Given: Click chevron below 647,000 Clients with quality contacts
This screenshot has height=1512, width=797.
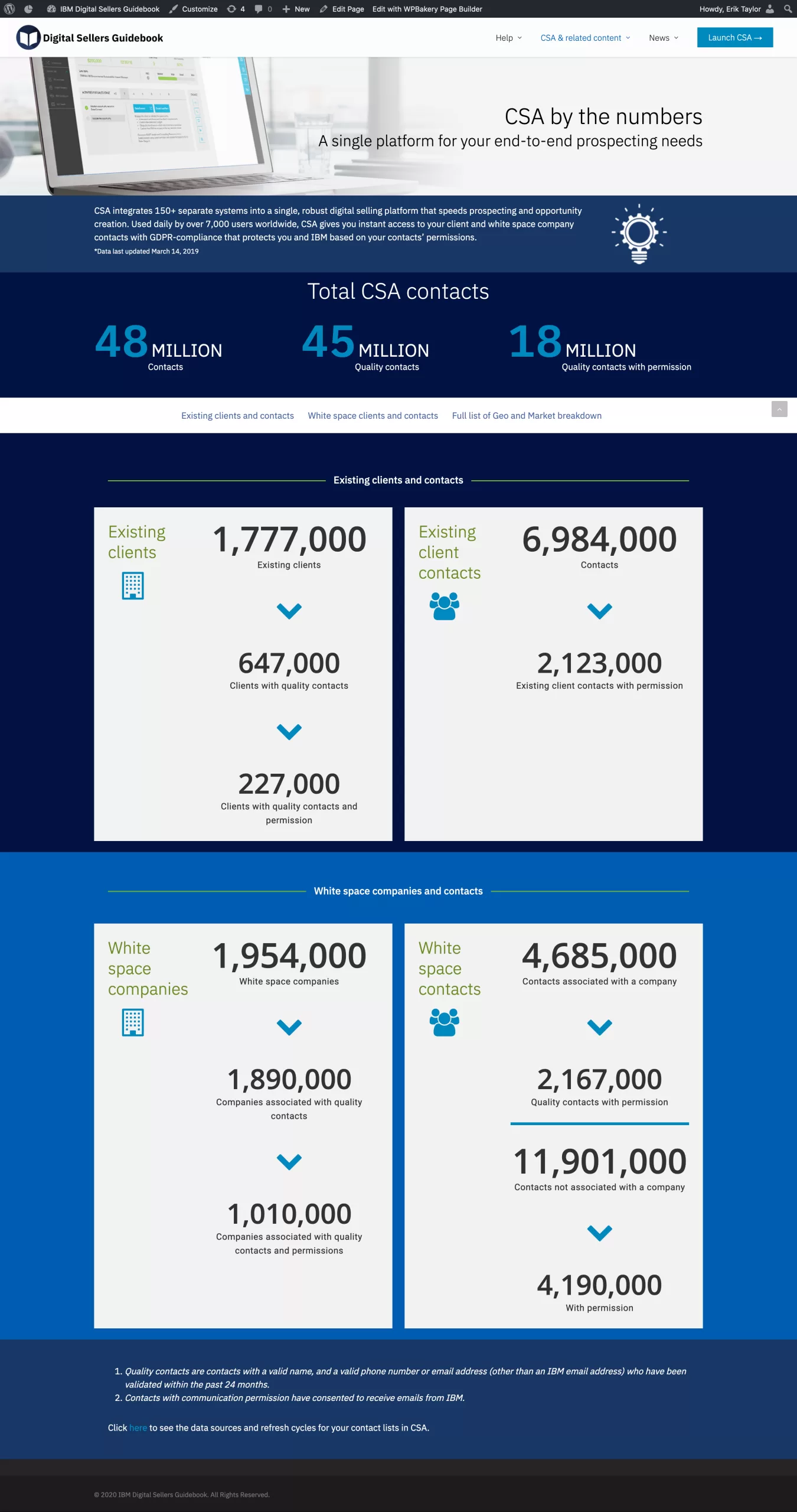Looking at the screenshot, I should (x=289, y=732).
